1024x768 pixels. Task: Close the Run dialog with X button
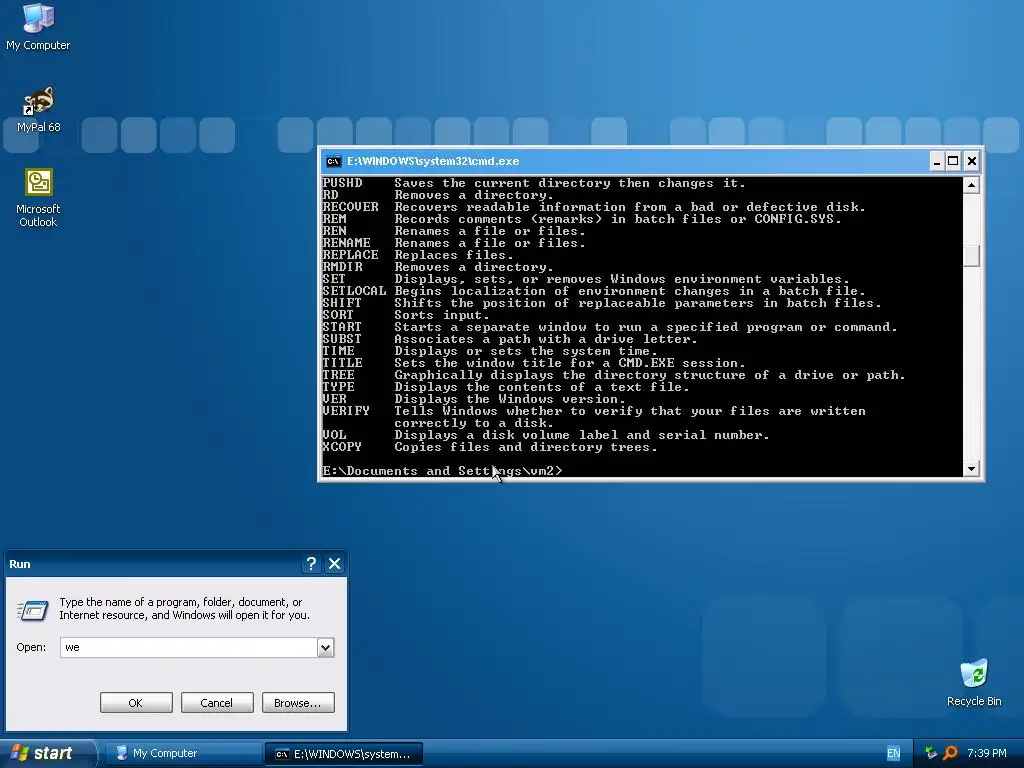tap(334, 564)
